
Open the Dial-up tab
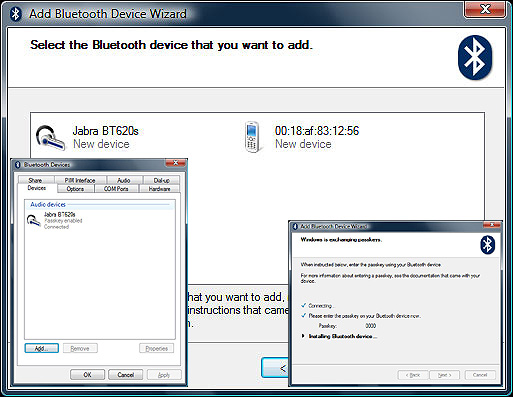click(x=162, y=180)
